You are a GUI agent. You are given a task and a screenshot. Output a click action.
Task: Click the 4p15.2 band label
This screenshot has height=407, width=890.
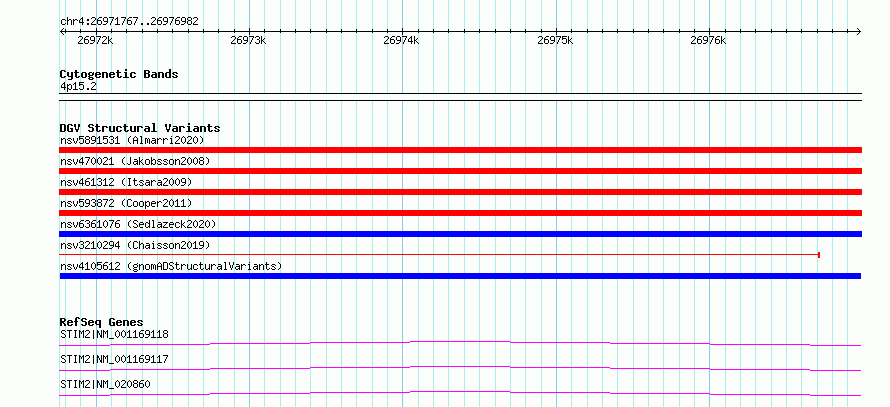[x=78, y=86]
